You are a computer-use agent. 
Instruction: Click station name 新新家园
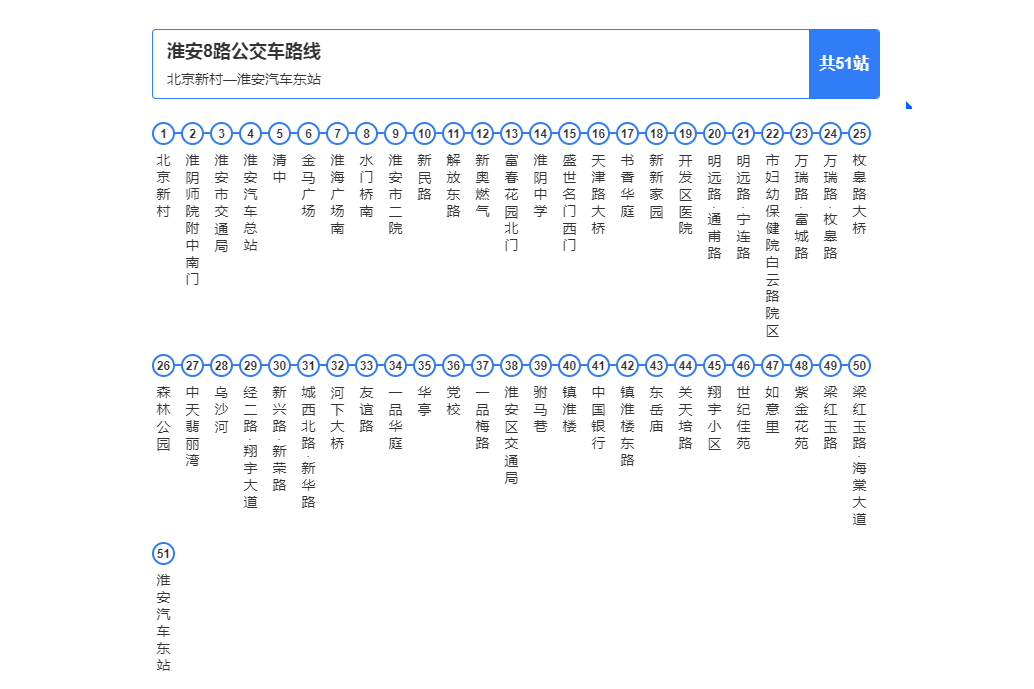(657, 186)
